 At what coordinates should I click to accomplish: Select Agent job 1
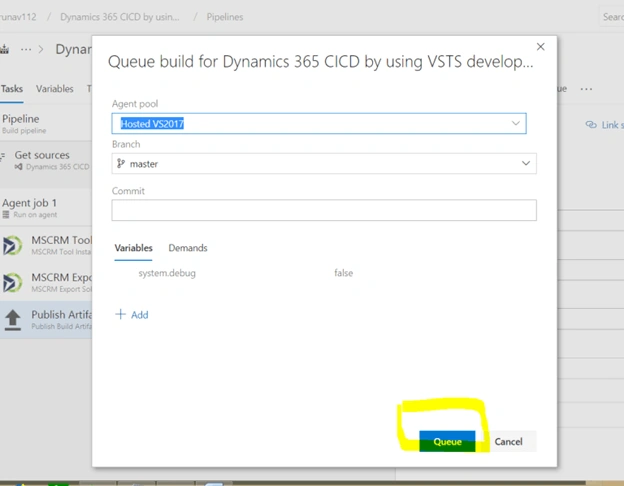click(46, 208)
